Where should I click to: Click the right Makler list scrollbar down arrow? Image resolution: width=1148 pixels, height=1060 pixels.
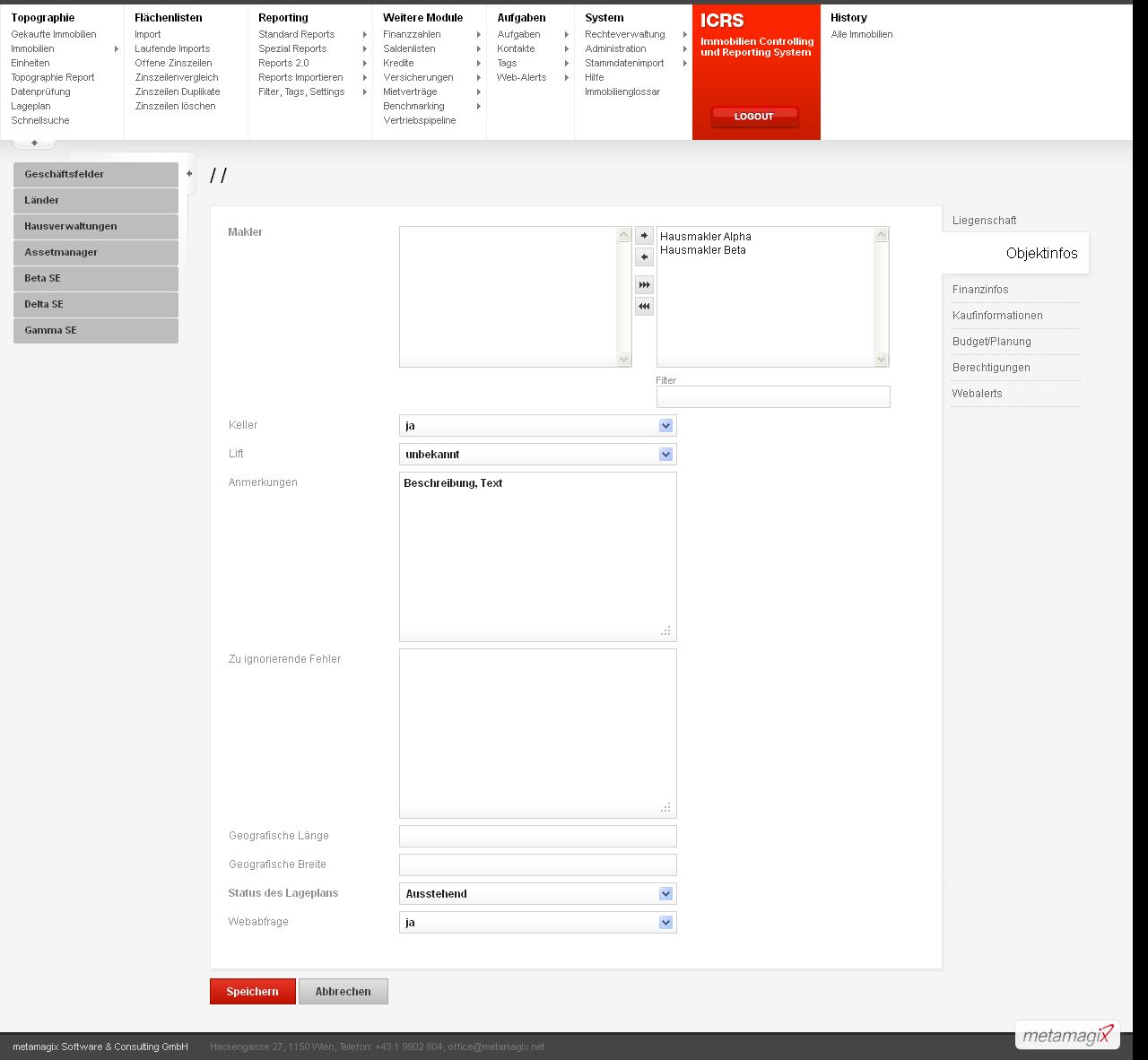pos(881,360)
